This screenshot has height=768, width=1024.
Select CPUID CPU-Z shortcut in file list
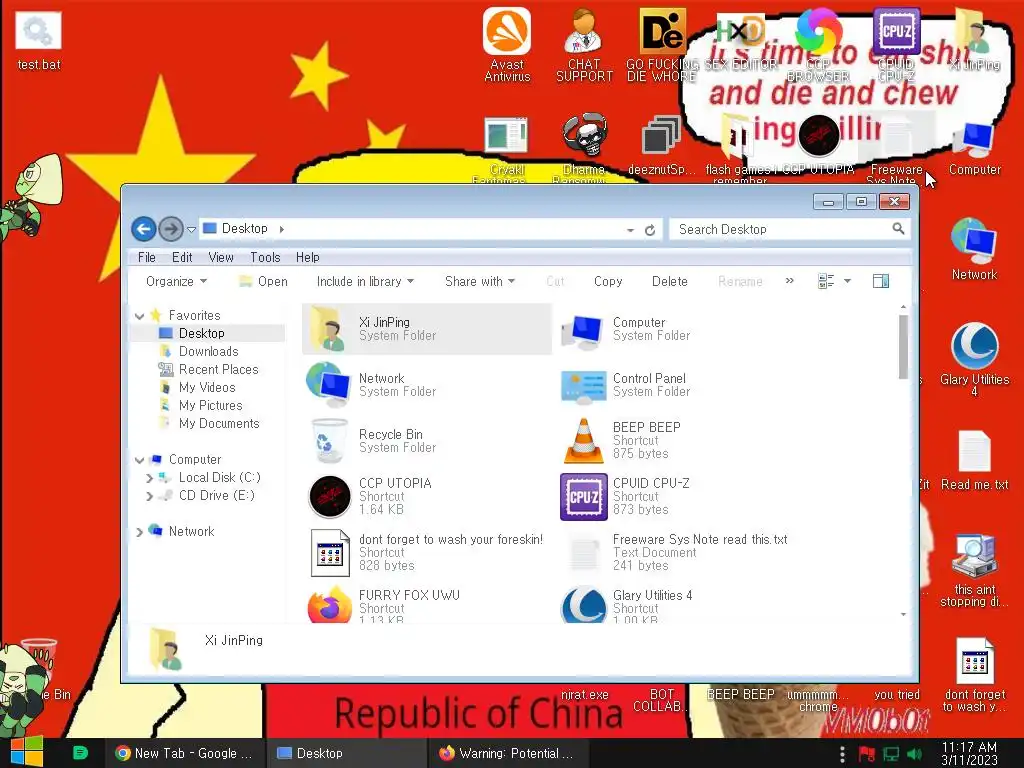click(x=679, y=496)
